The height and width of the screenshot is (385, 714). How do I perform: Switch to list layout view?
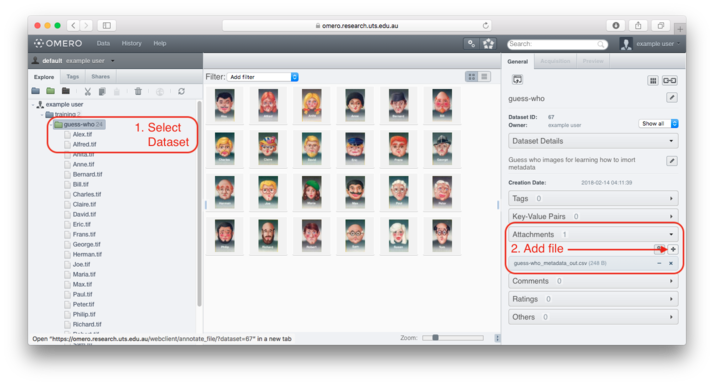pyautogui.click(x=484, y=77)
